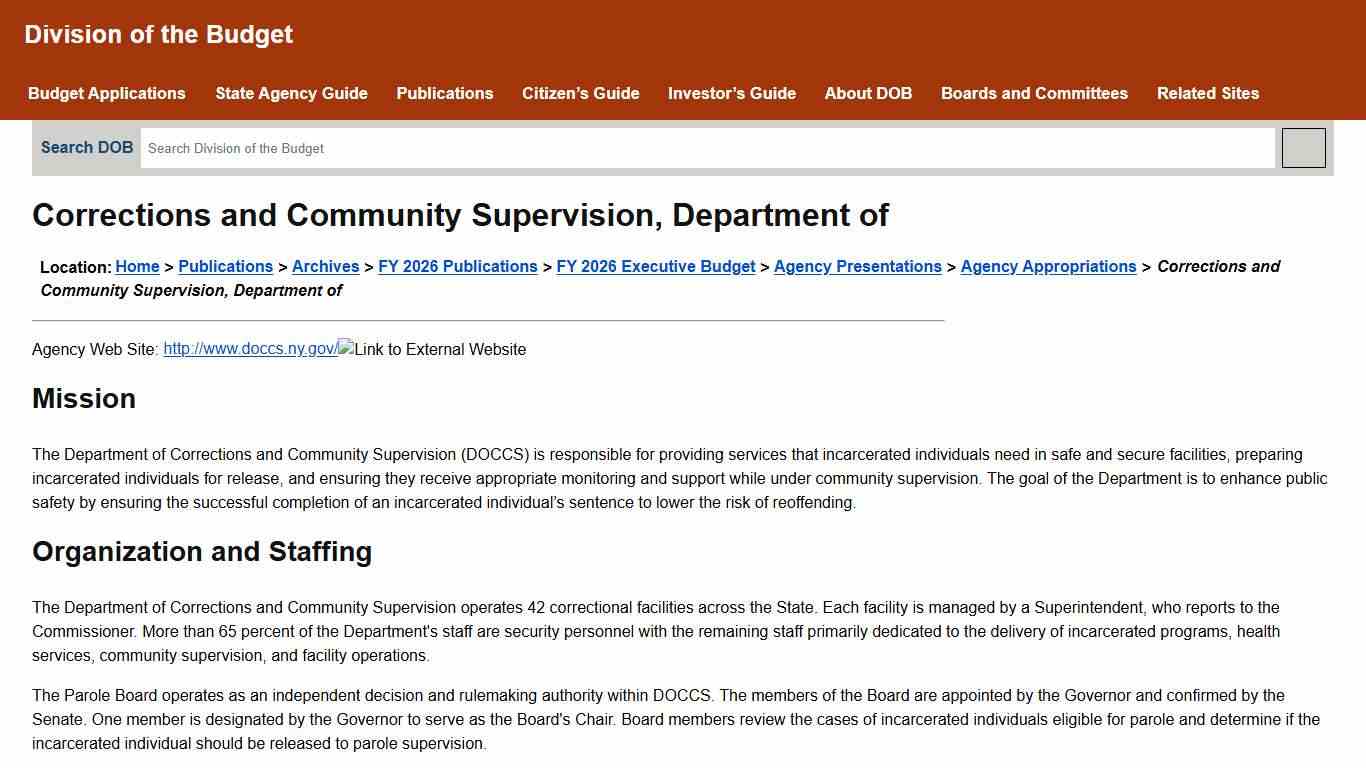1366x768 pixels.
Task: Open the Archives breadcrumb link
Action: coord(326,266)
